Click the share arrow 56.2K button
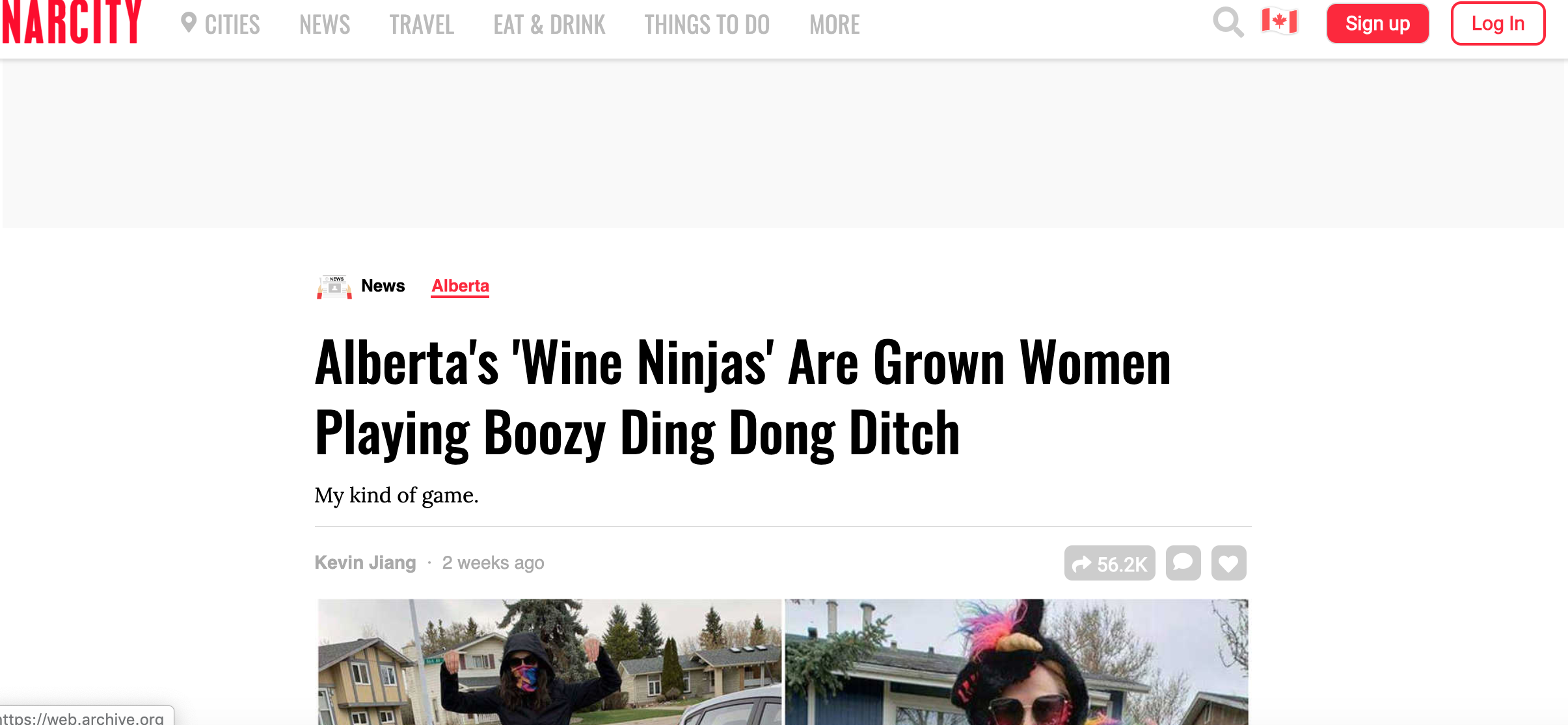Image resolution: width=1568 pixels, height=725 pixels. (1109, 563)
